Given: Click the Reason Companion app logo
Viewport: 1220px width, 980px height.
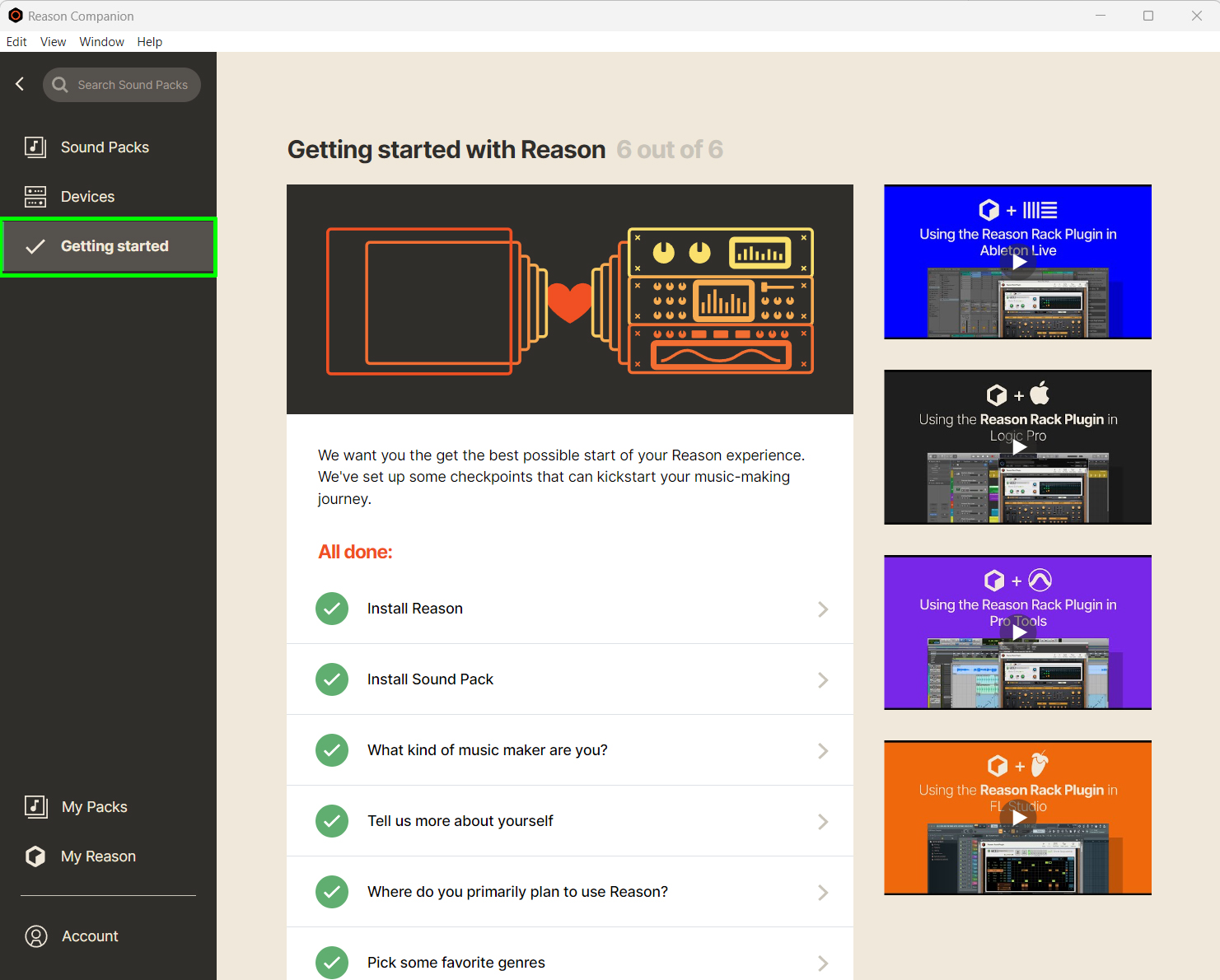Looking at the screenshot, I should (15, 16).
